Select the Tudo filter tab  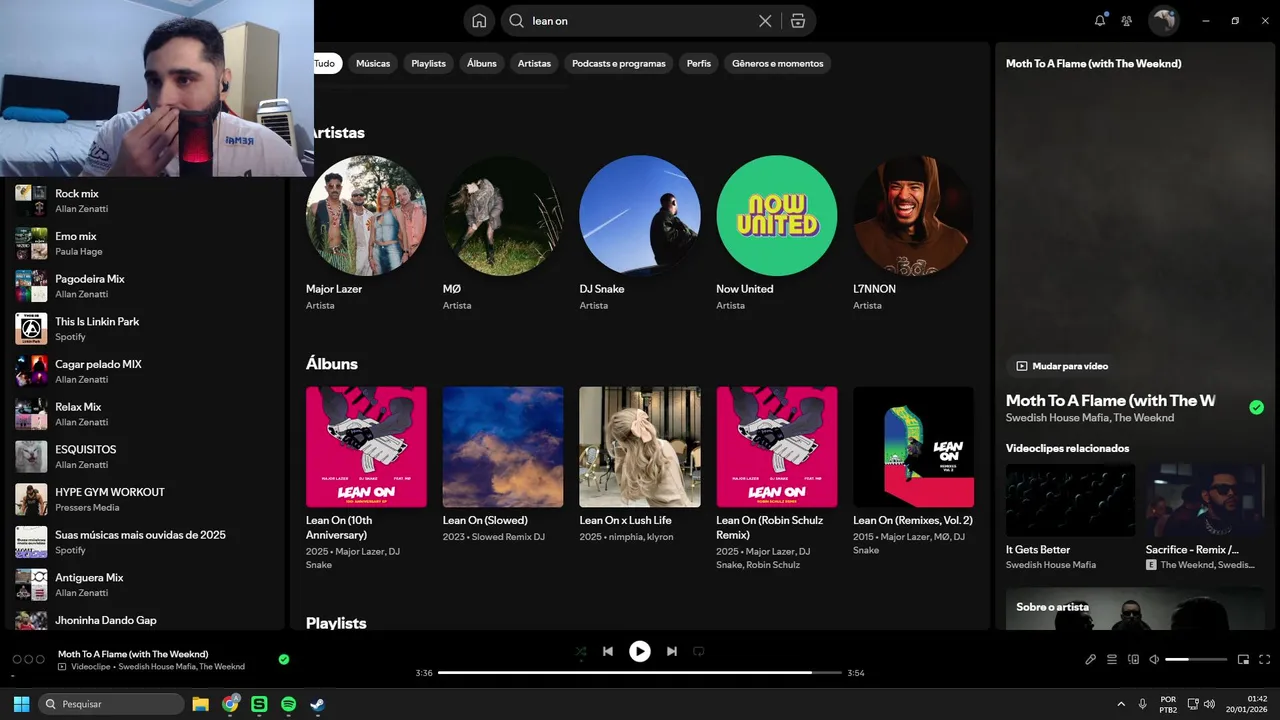tap(326, 63)
